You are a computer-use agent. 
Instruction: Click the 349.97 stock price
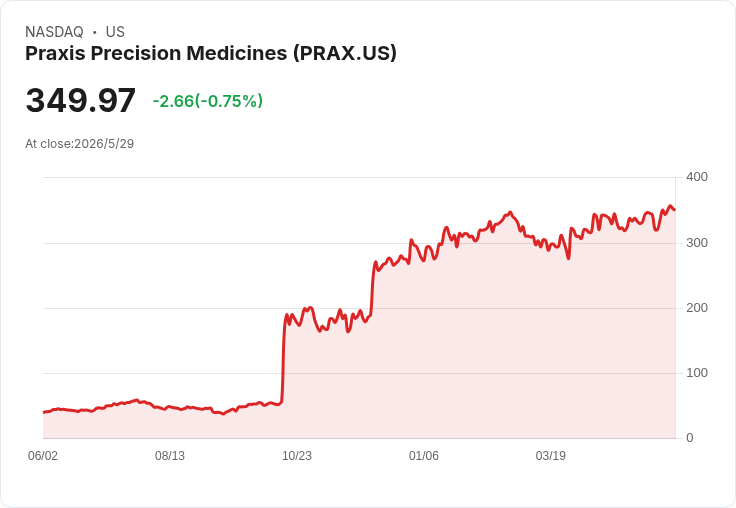(x=80, y=100)
